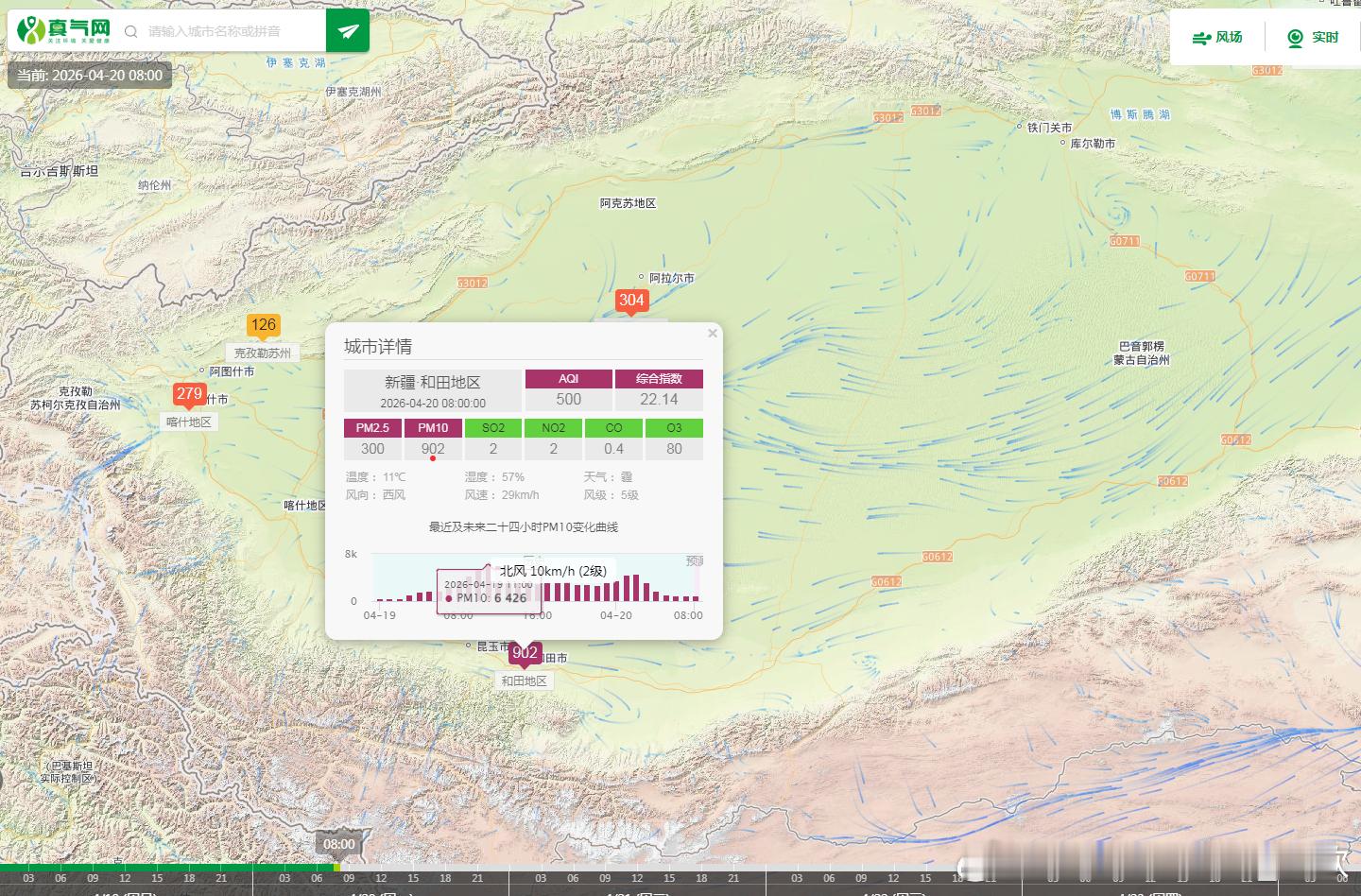This screenshot has width=1361, height=896.
Task: Click the 纳伦州 map label
Action: coord(154,185)
